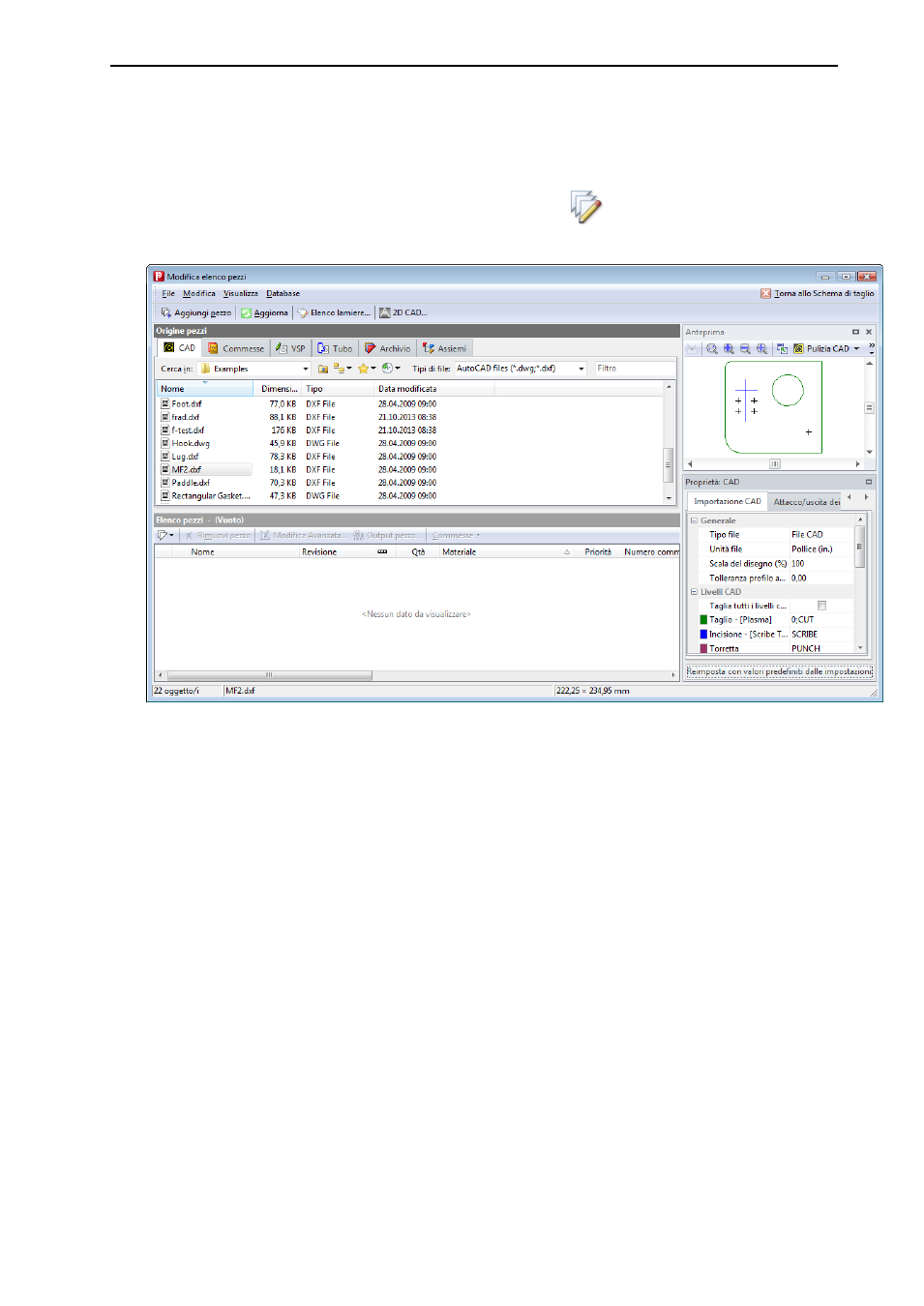
Task: Click the Priorità column header
Action: pyautogui.click(x=598, y=552)
